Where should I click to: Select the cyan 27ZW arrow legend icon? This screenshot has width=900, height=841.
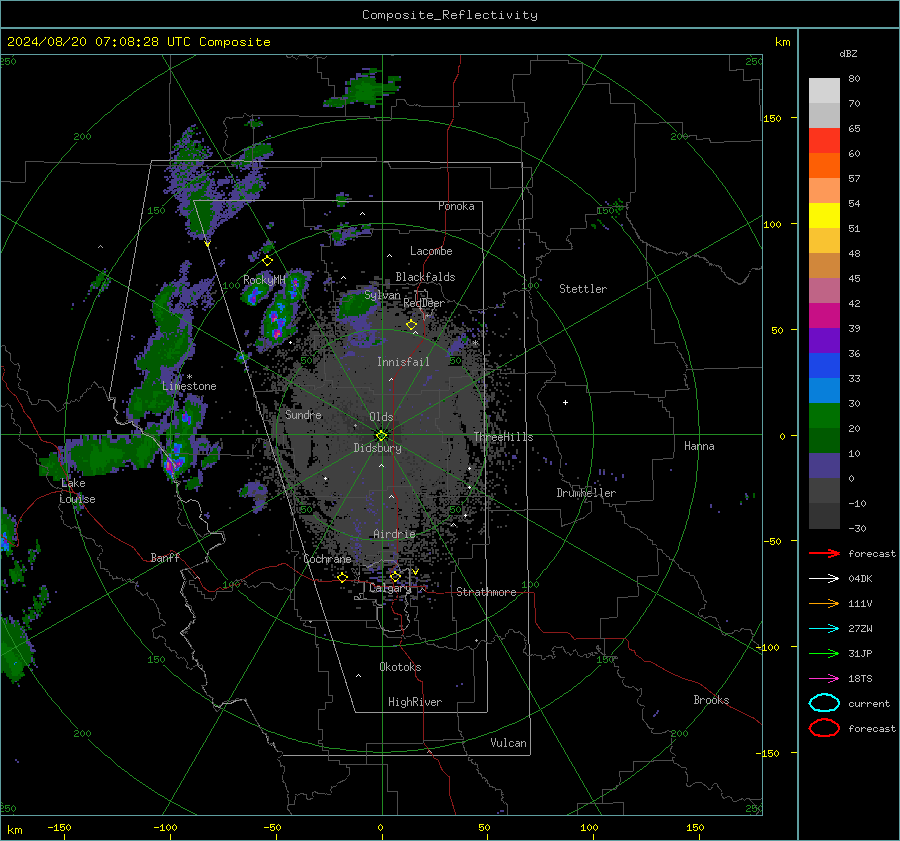(824, 629)
